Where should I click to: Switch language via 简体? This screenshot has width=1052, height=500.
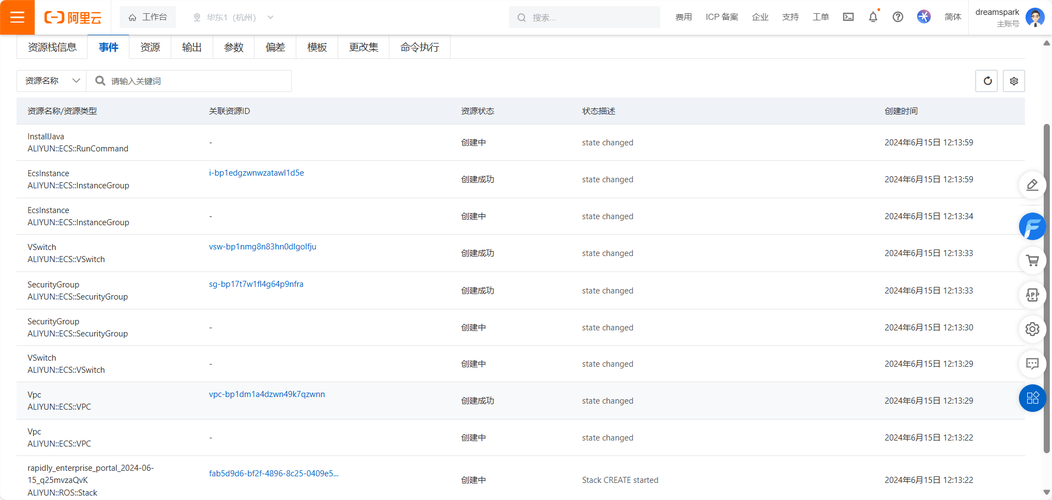[x=953, y=17]
